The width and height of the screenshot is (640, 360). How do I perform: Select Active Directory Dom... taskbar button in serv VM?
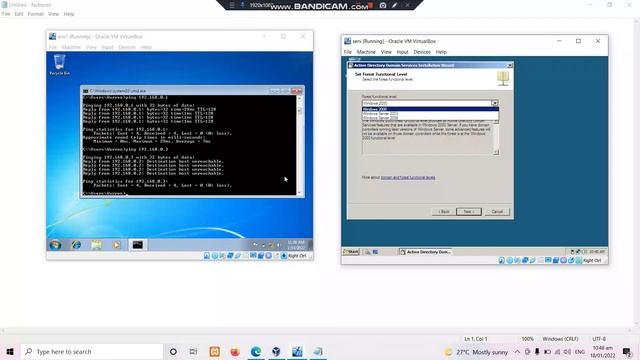click(425, 252)
